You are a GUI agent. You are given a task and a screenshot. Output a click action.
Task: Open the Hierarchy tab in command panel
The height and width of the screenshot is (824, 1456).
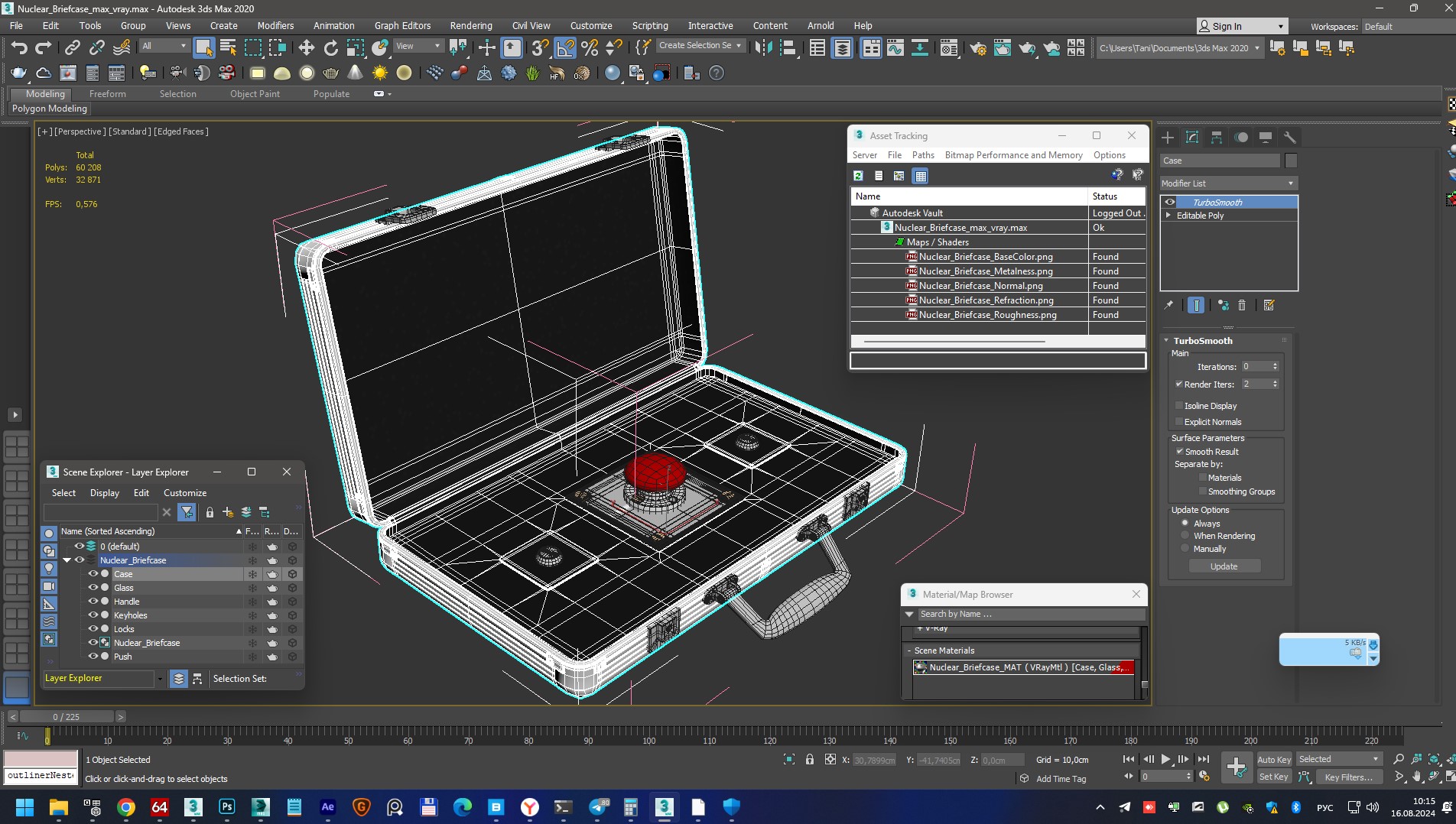(x=1217, y=138)
